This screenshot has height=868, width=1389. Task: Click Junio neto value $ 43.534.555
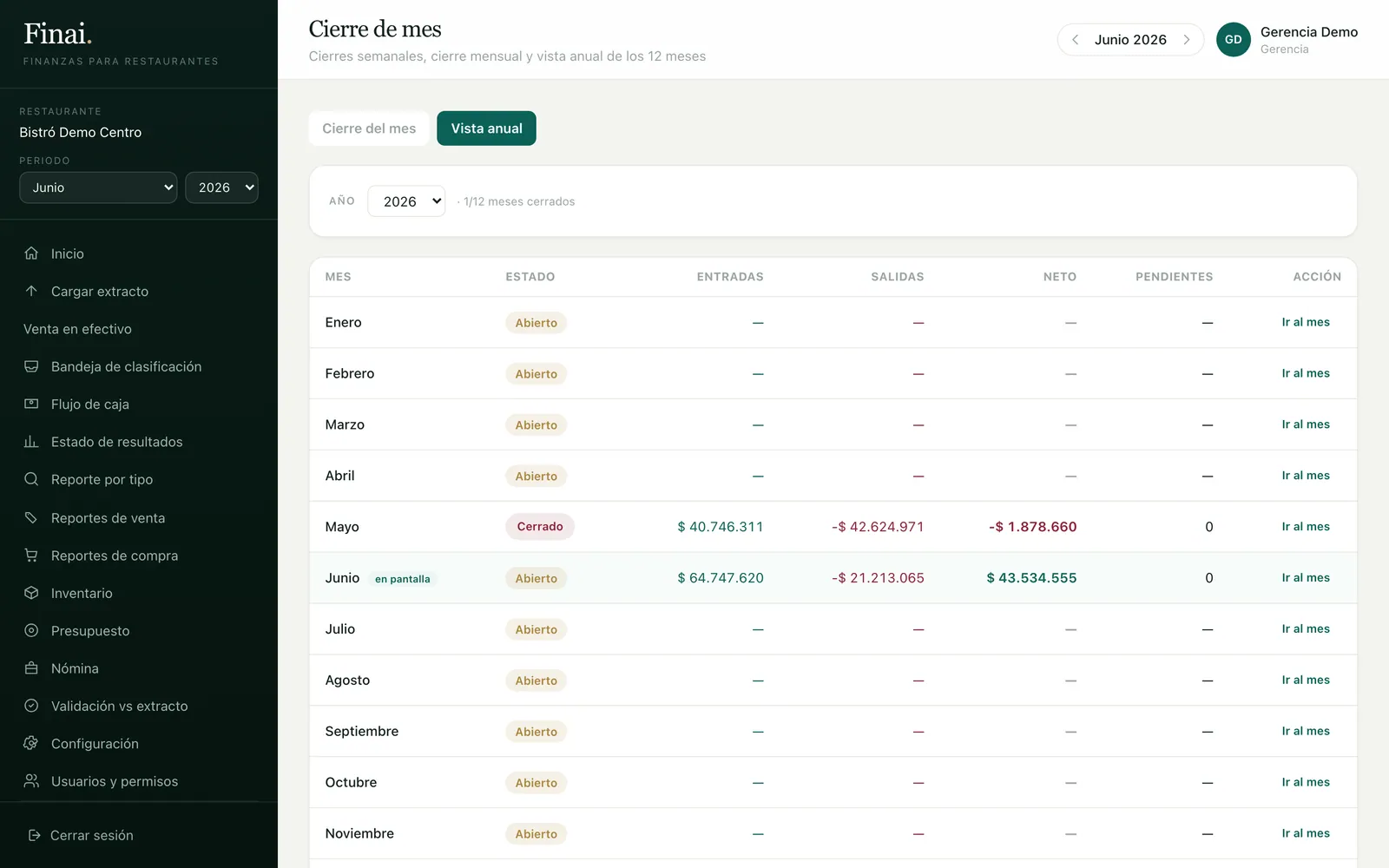[1031, 578]
